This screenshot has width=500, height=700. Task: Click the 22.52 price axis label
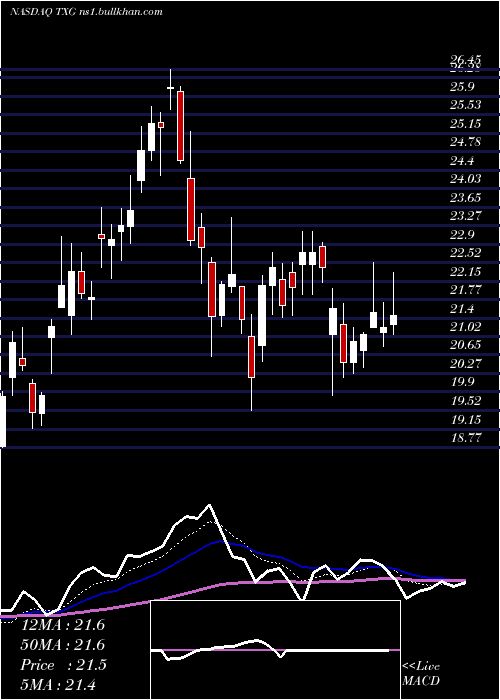(466, 253)
